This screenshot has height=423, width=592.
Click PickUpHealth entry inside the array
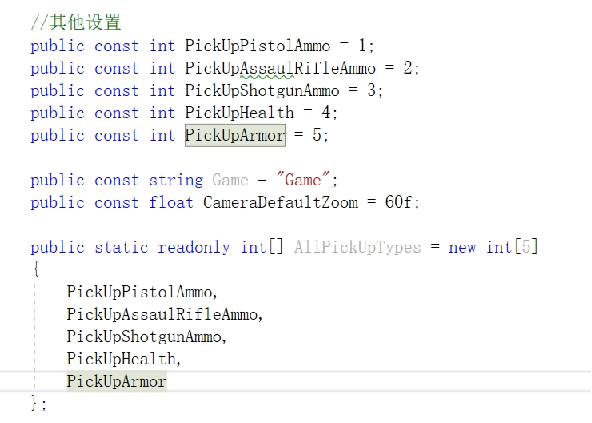(x=121, y=358)
